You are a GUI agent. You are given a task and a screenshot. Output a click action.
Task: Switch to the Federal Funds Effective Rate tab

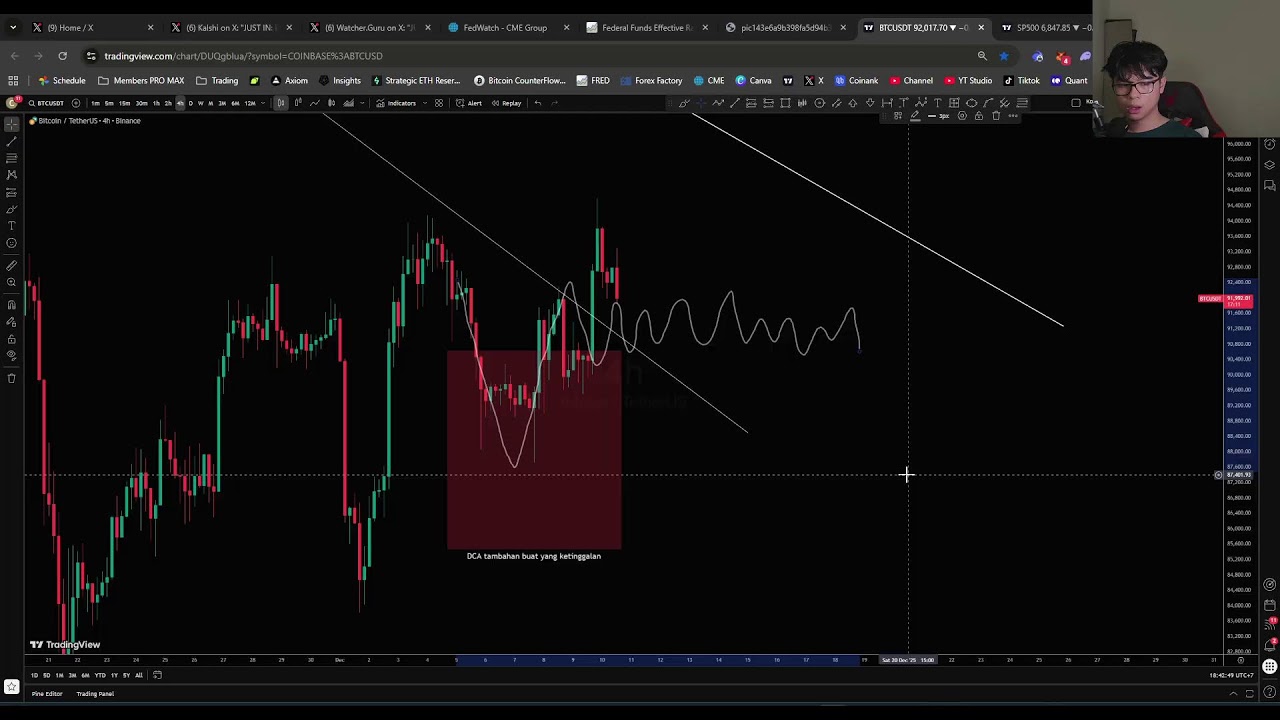click(646, 28)
